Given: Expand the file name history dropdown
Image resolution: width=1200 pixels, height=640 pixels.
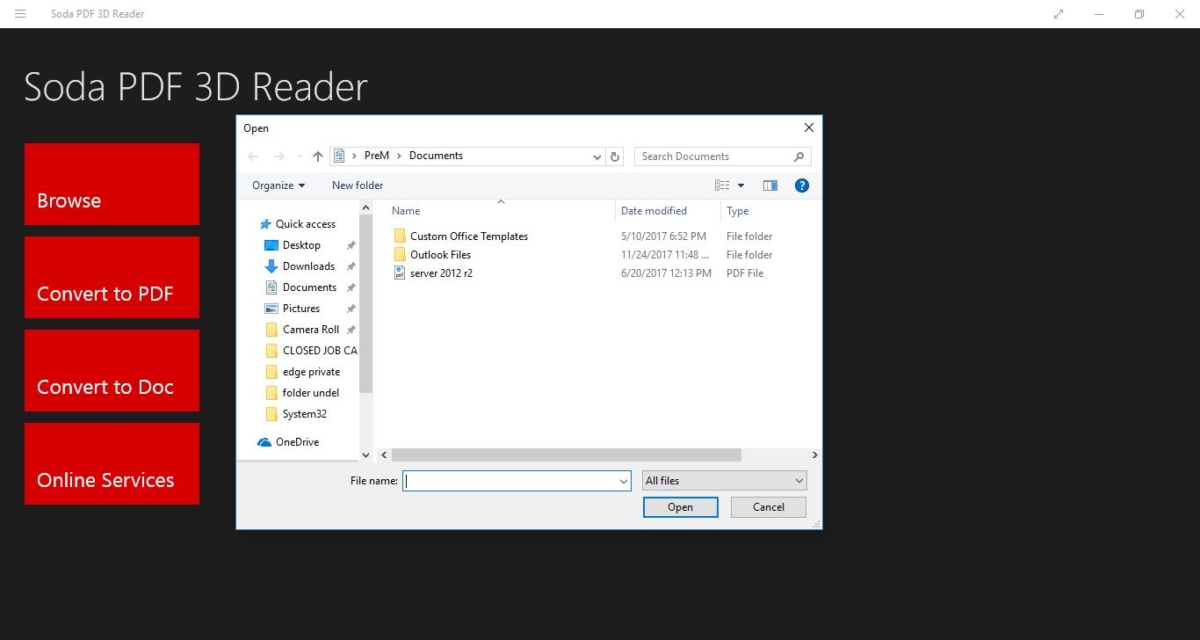Looking at the screenshot, I should 625,480.
